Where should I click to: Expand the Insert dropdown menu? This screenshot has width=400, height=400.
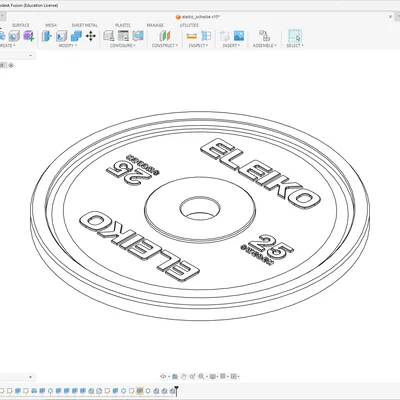click(x=231, y=45)
